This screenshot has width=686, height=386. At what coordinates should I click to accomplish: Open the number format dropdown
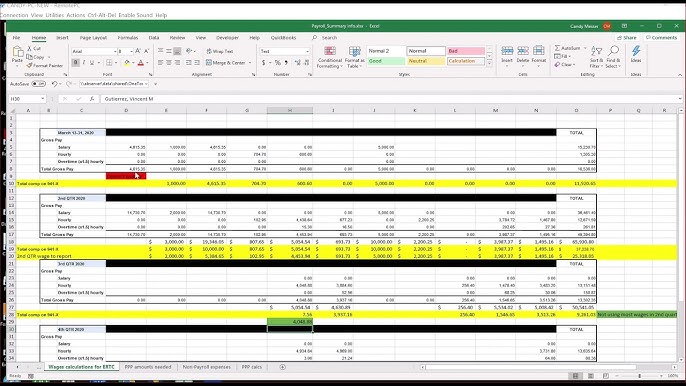point(308,51)
